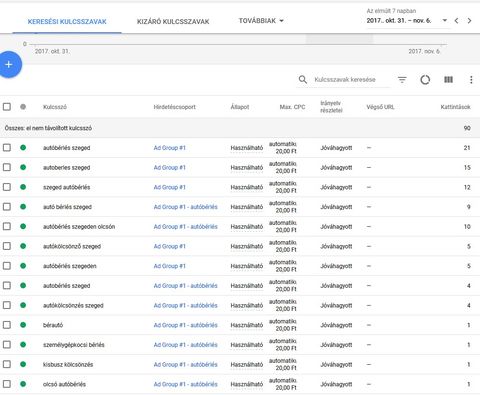This screenshot has width=480, height=395.
Task: Open Ad Group #1 - autóbérlés link for bérautó
Action: point(185,325)
